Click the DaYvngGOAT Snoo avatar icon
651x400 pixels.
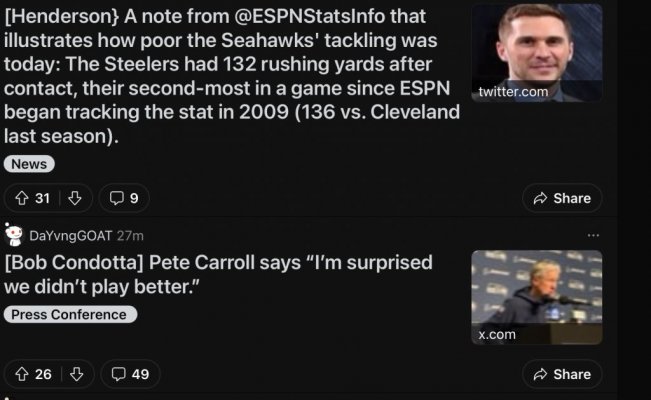point(13,235)
